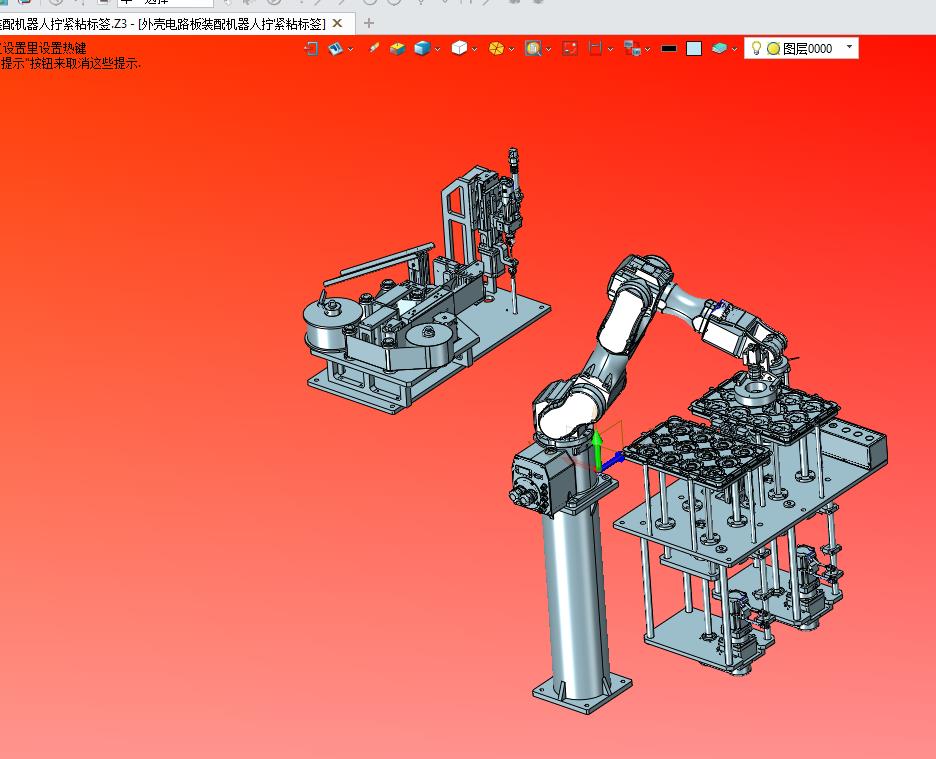Select the robot pedestal square foot plate
This screenshot has width=936, height=759.
(x=582, y=693)
